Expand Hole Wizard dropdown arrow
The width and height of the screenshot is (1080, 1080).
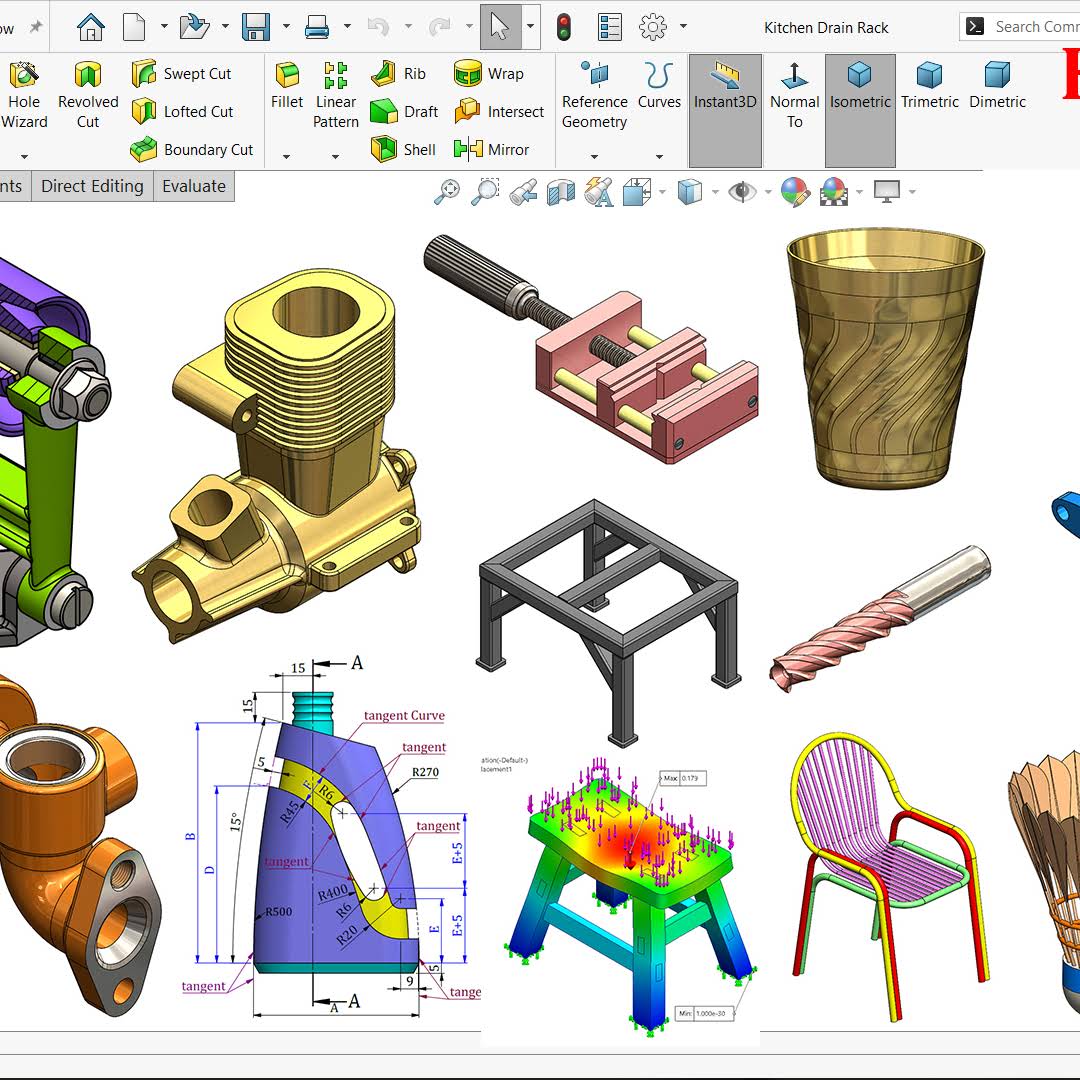pos(24,157)
